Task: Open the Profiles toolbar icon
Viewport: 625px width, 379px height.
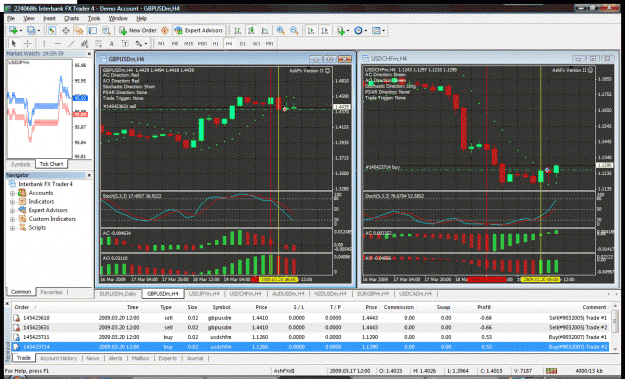Action: pyautogui.click(x=31, y=30)
